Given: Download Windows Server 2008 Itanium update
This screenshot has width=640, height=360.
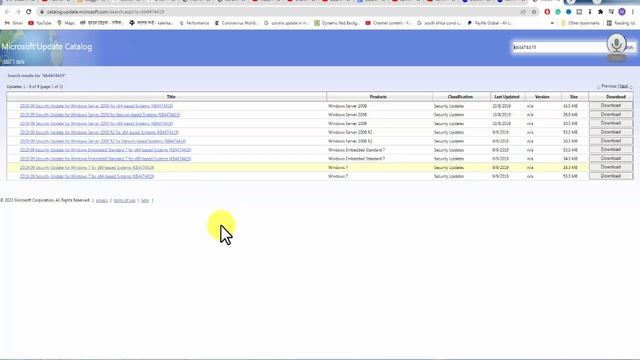Looking at the screenshot, I should pyautogui.click(x=611, y=115).
